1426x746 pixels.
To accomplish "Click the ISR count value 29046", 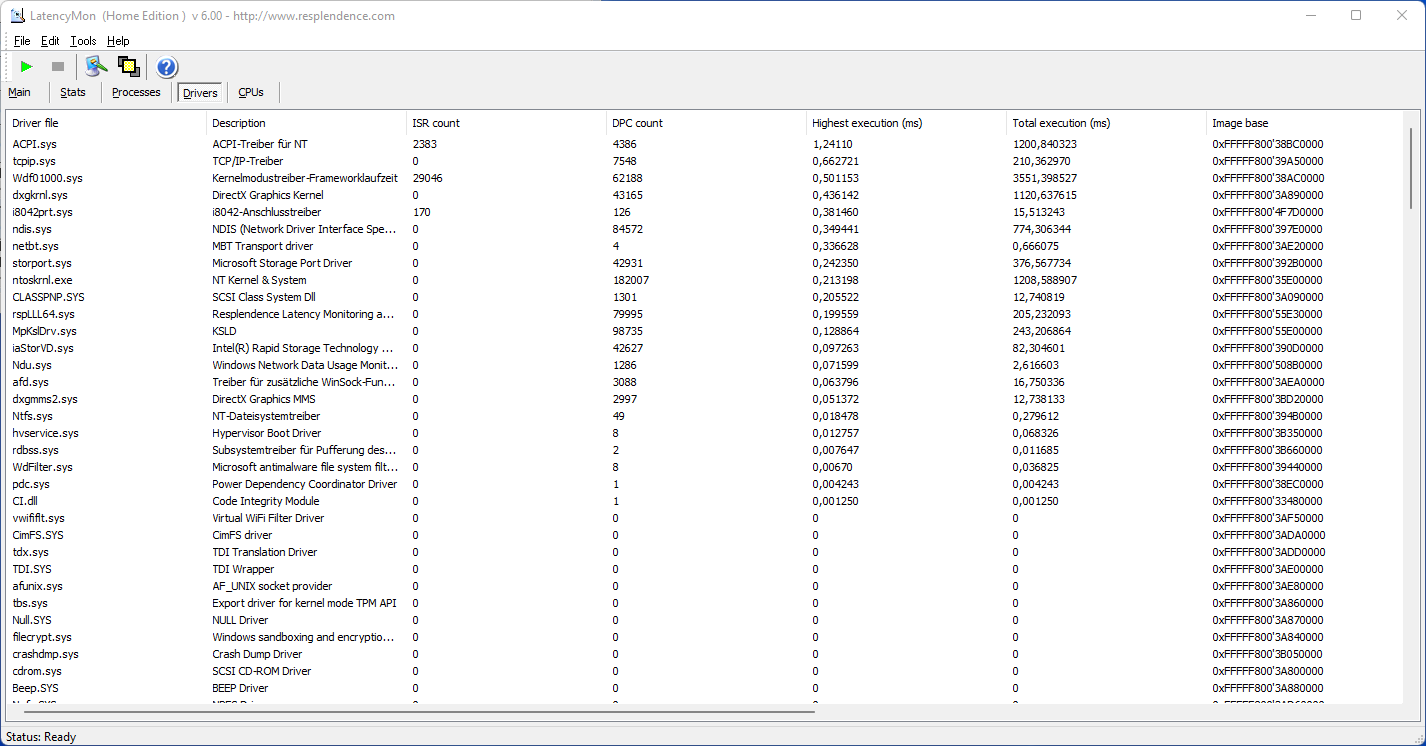I will point(427,178).
